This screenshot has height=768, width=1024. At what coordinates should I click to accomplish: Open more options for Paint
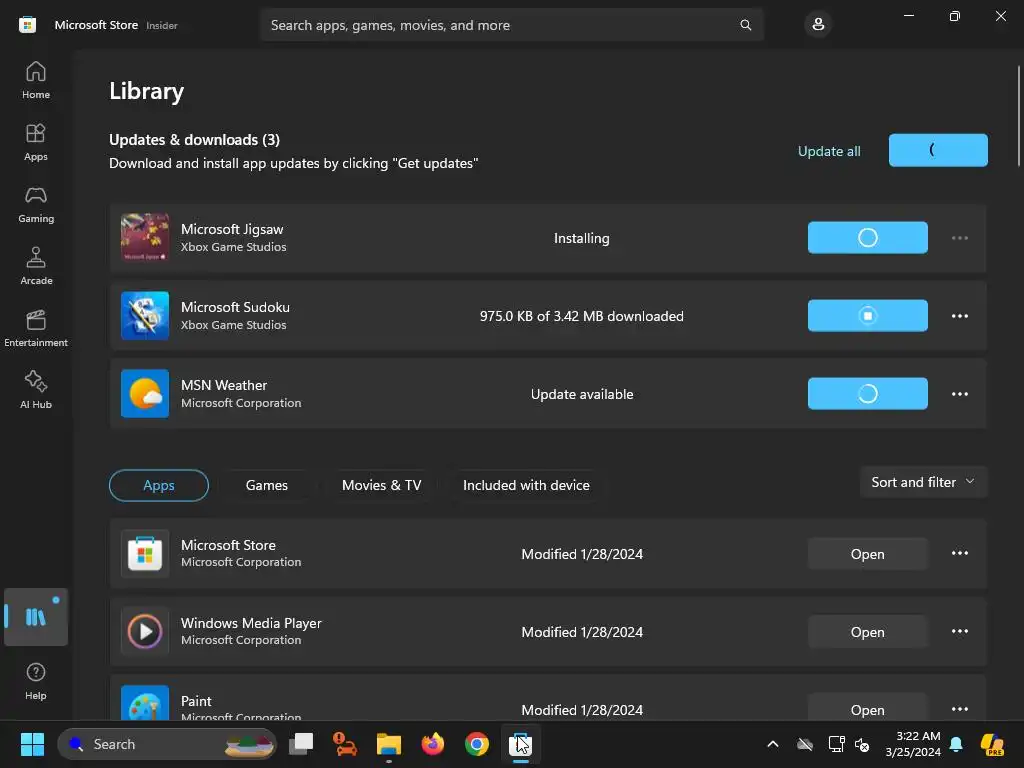click(959, 709)
